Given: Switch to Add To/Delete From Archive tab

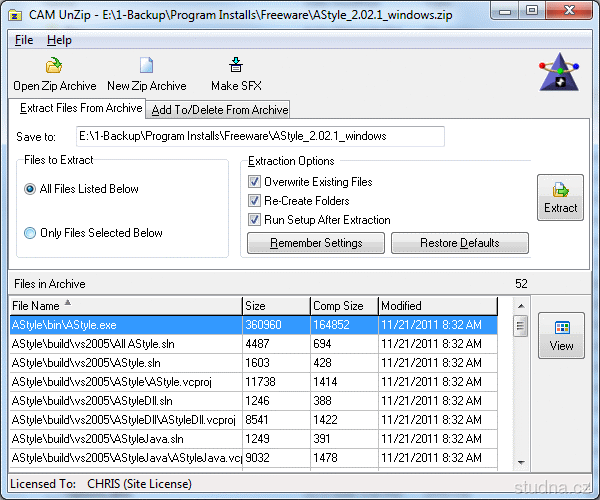Looking at the screenshot, I should pyautogui.click(x=219, y=110).
